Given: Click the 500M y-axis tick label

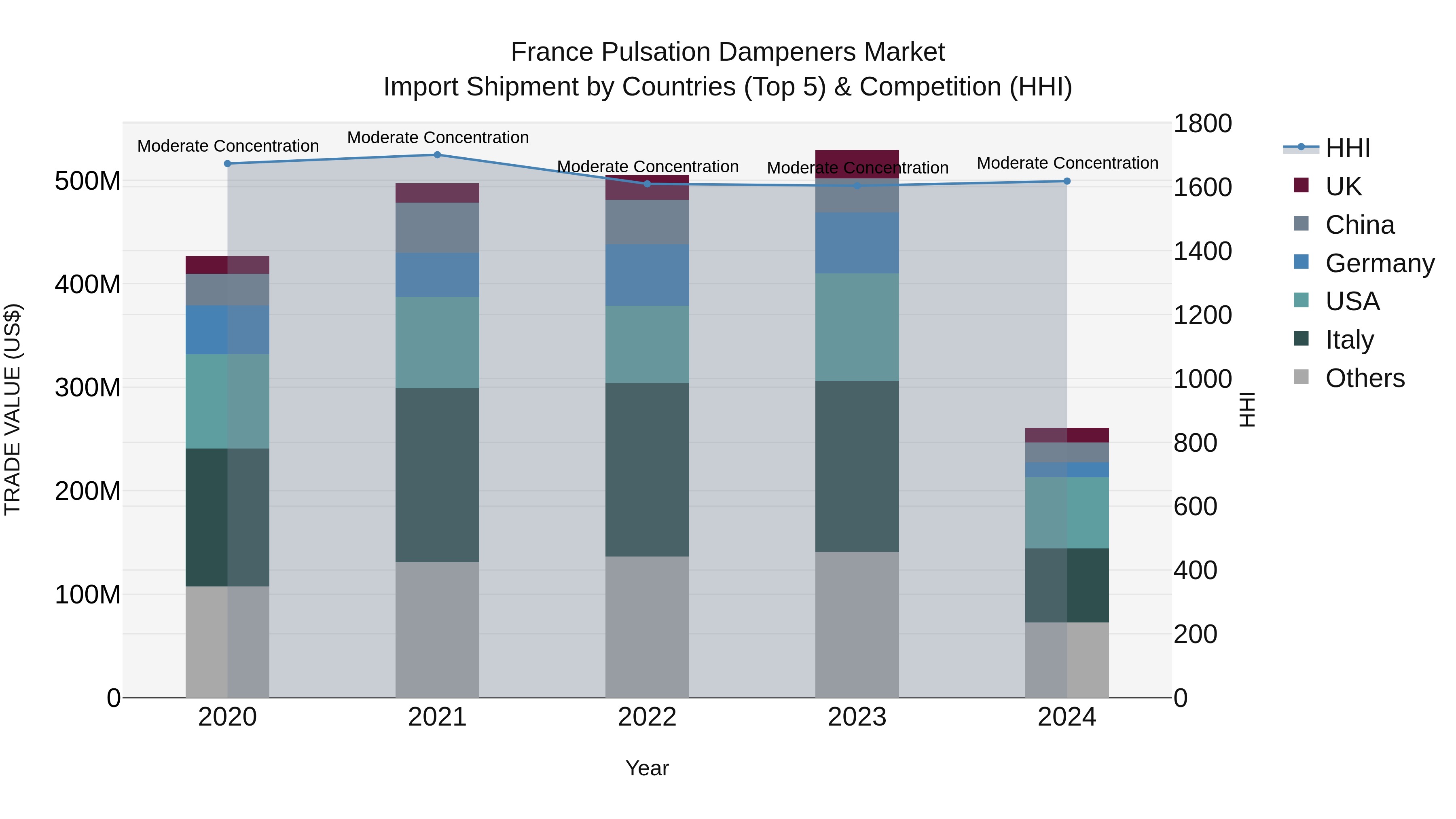Looking at the screenshot, I should [88, 181].
